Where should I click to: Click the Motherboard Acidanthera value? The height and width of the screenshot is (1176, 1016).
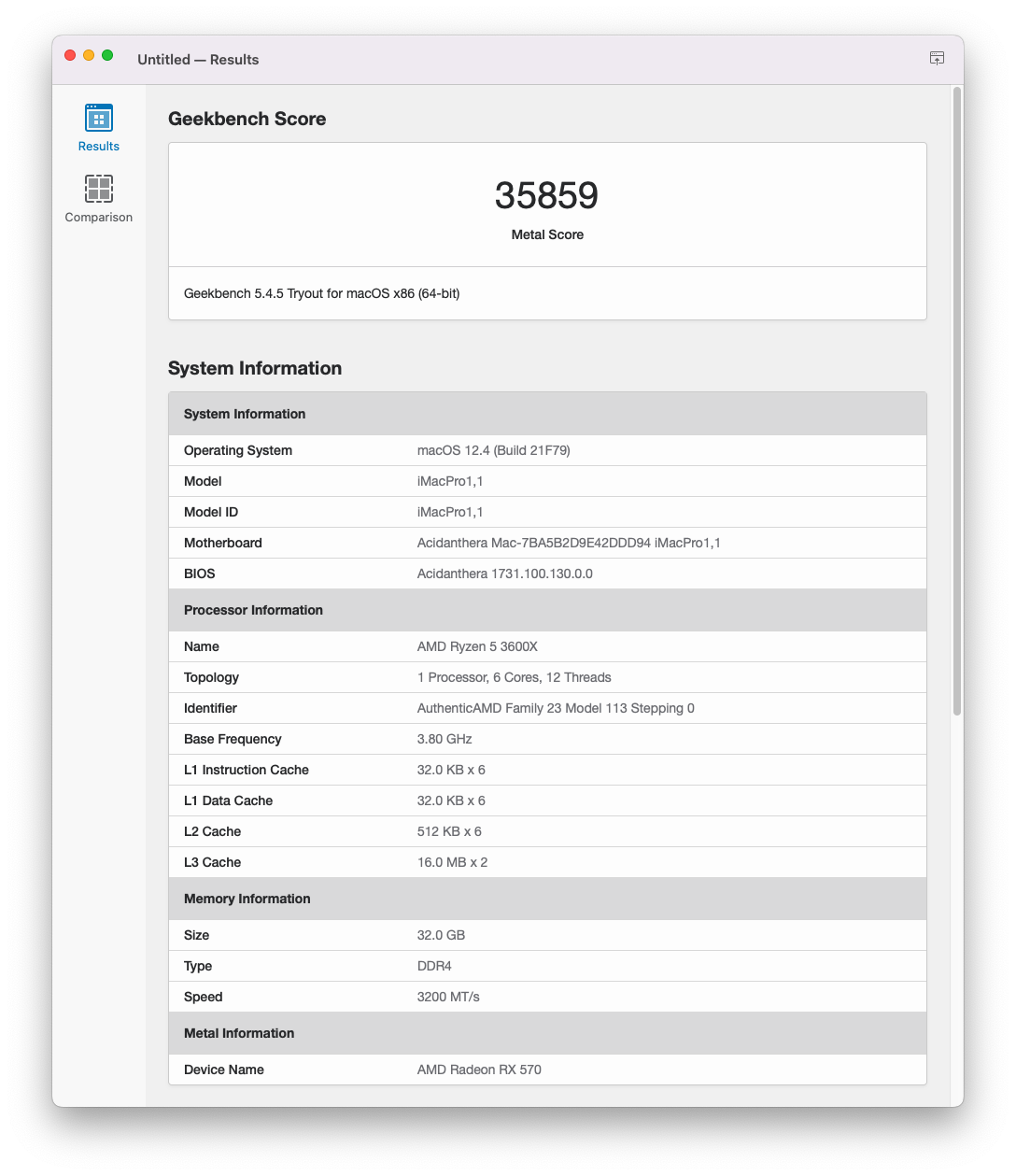pos(568,543)
